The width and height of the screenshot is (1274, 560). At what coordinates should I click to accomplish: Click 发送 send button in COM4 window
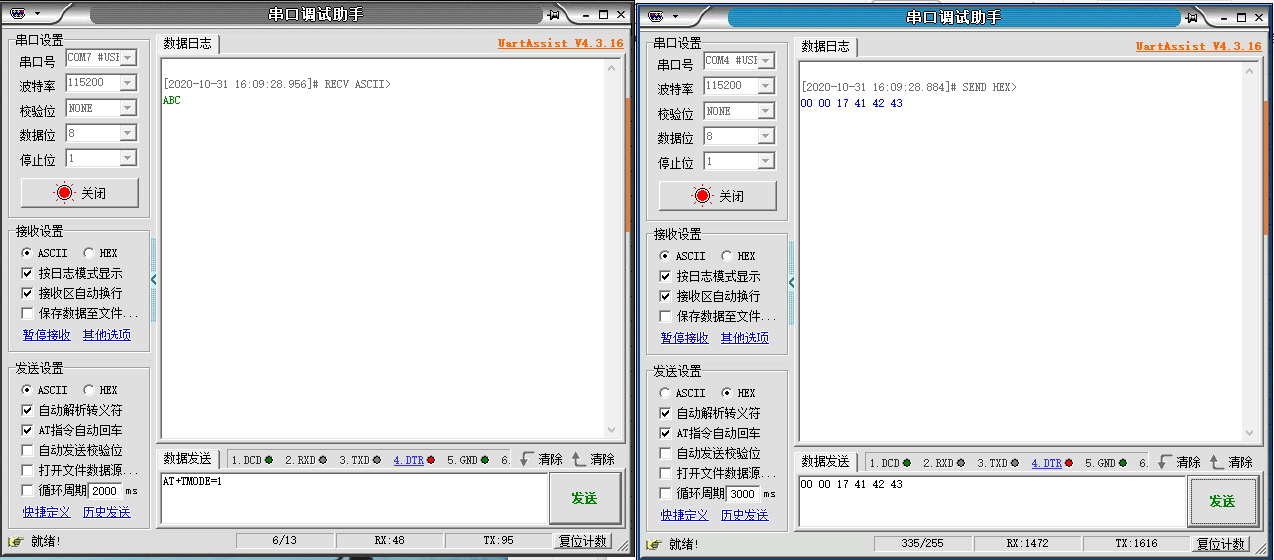coord(1222,501)
